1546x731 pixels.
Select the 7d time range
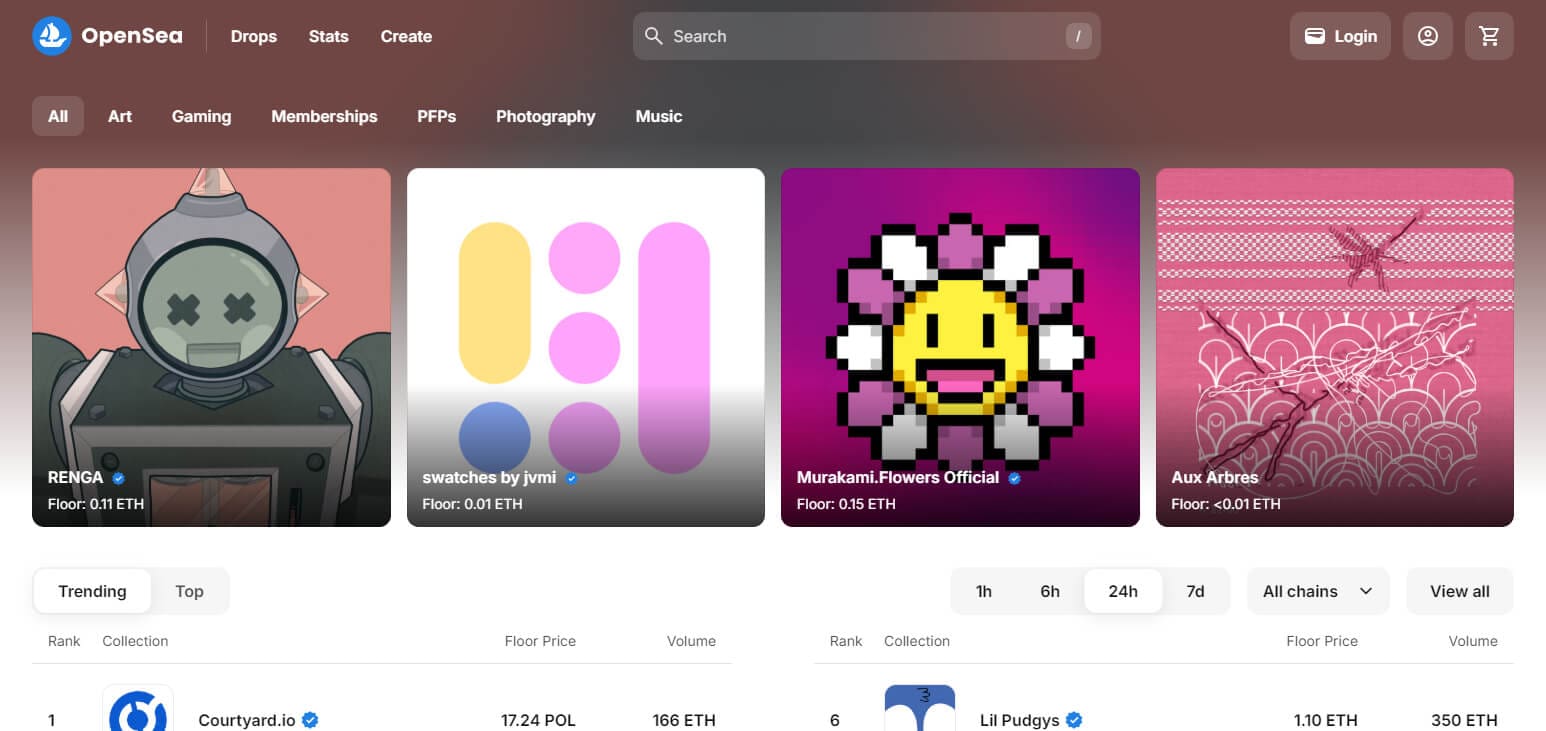click(x=1195, y=591)
